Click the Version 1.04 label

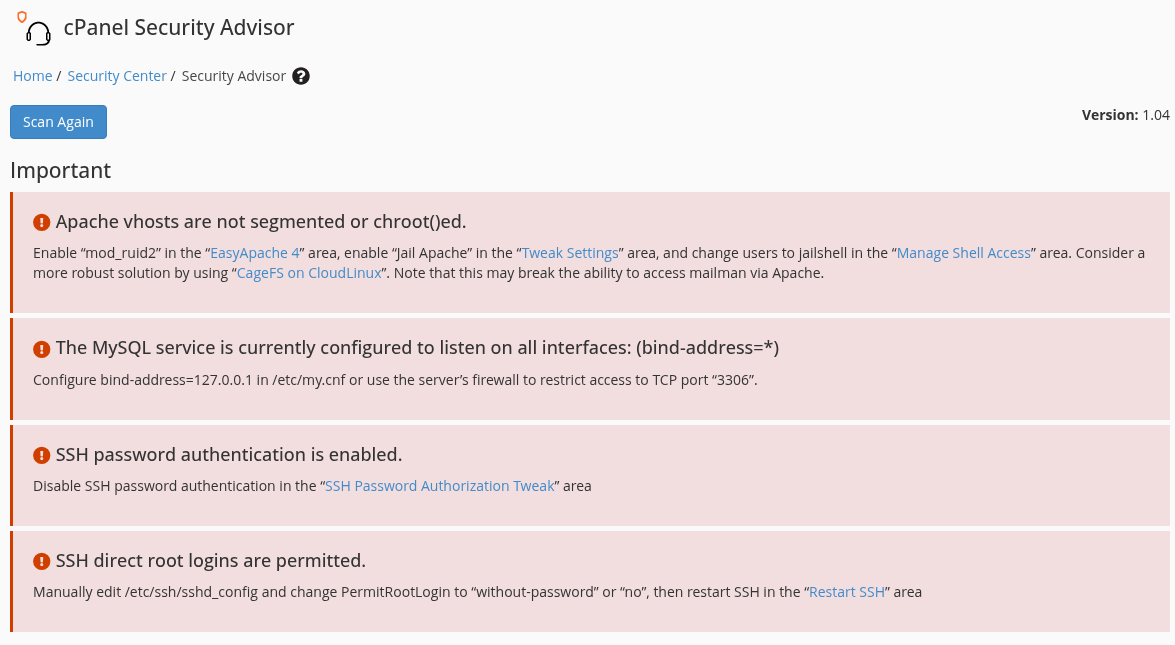(1126, 115)
